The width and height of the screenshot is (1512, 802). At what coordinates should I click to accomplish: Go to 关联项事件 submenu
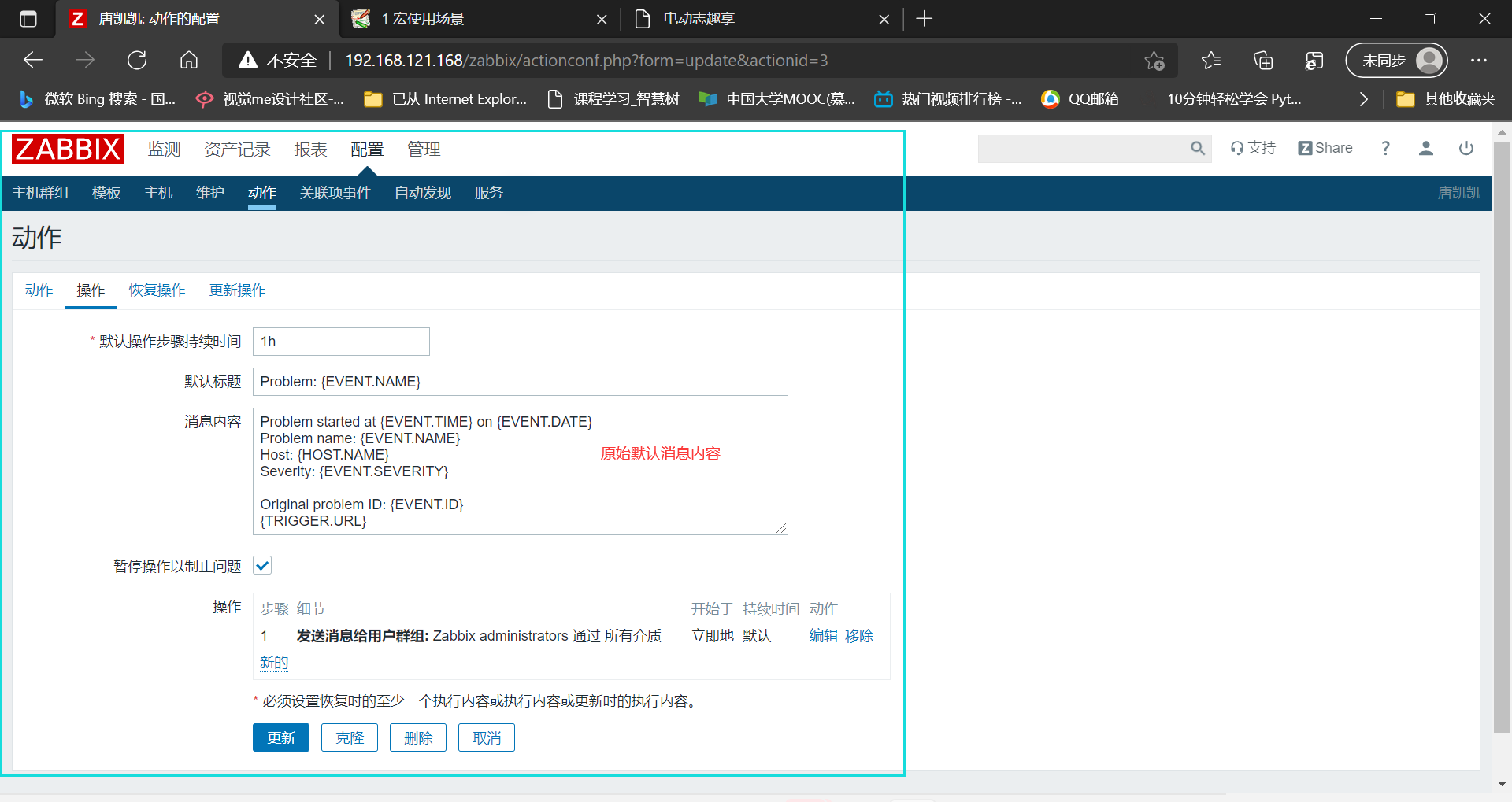(335, 193)
